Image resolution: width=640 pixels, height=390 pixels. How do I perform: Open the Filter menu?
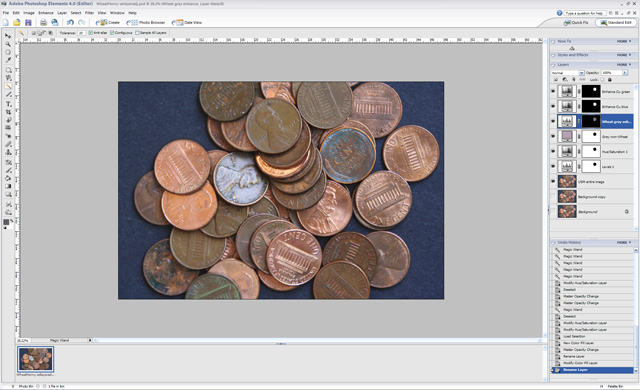(89, 13)
